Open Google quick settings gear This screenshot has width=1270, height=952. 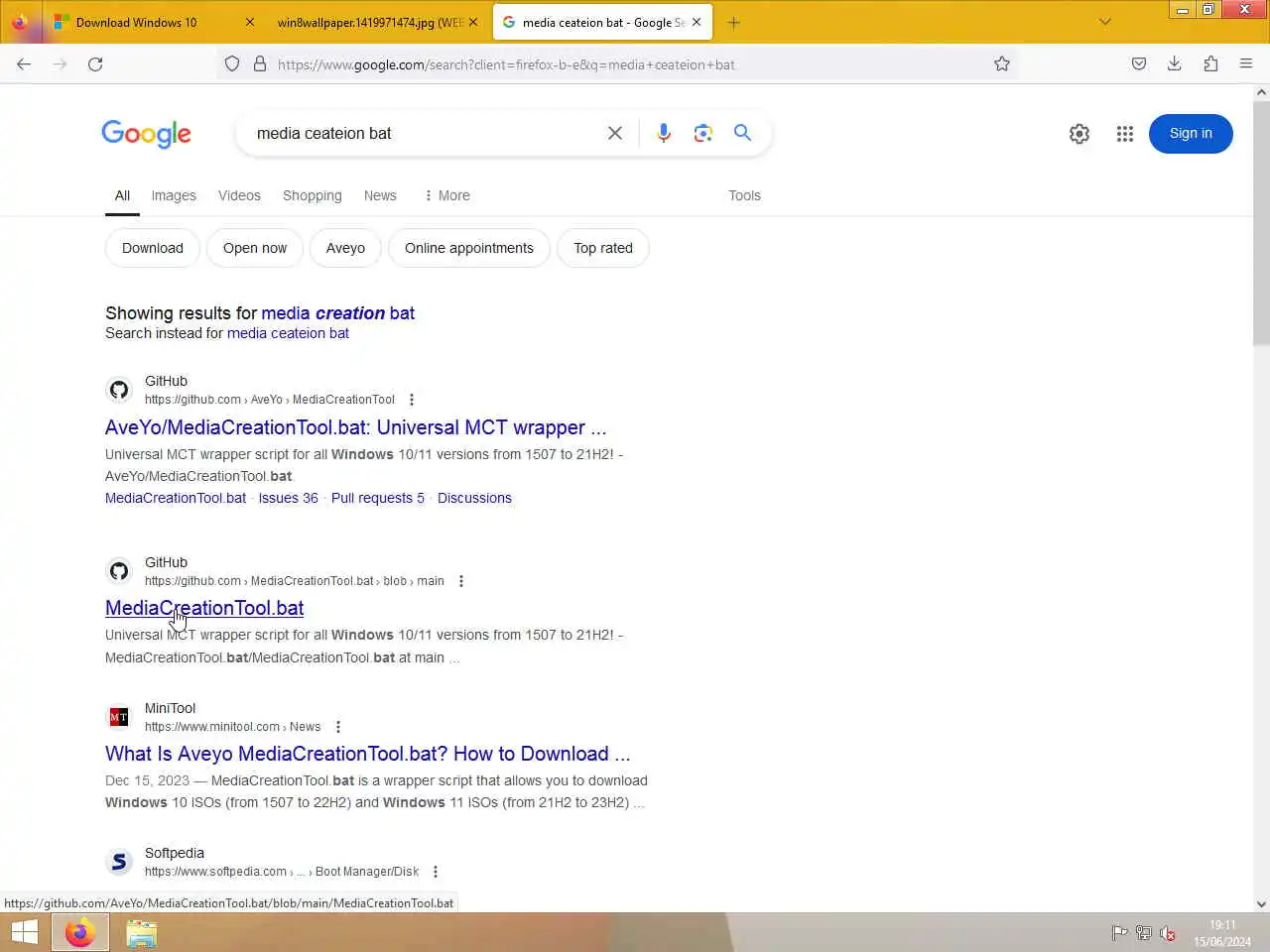pyautogui.click(x=1079, y=134)
